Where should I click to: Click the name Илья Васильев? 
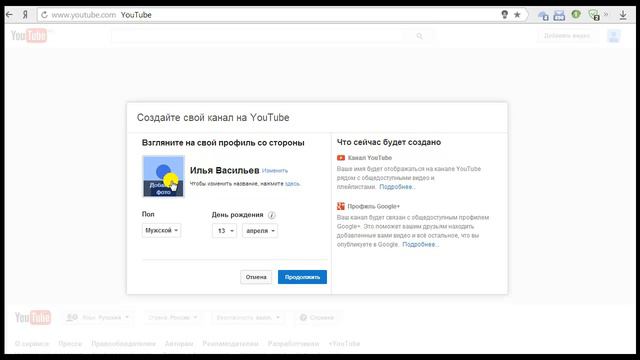point(224,170)
